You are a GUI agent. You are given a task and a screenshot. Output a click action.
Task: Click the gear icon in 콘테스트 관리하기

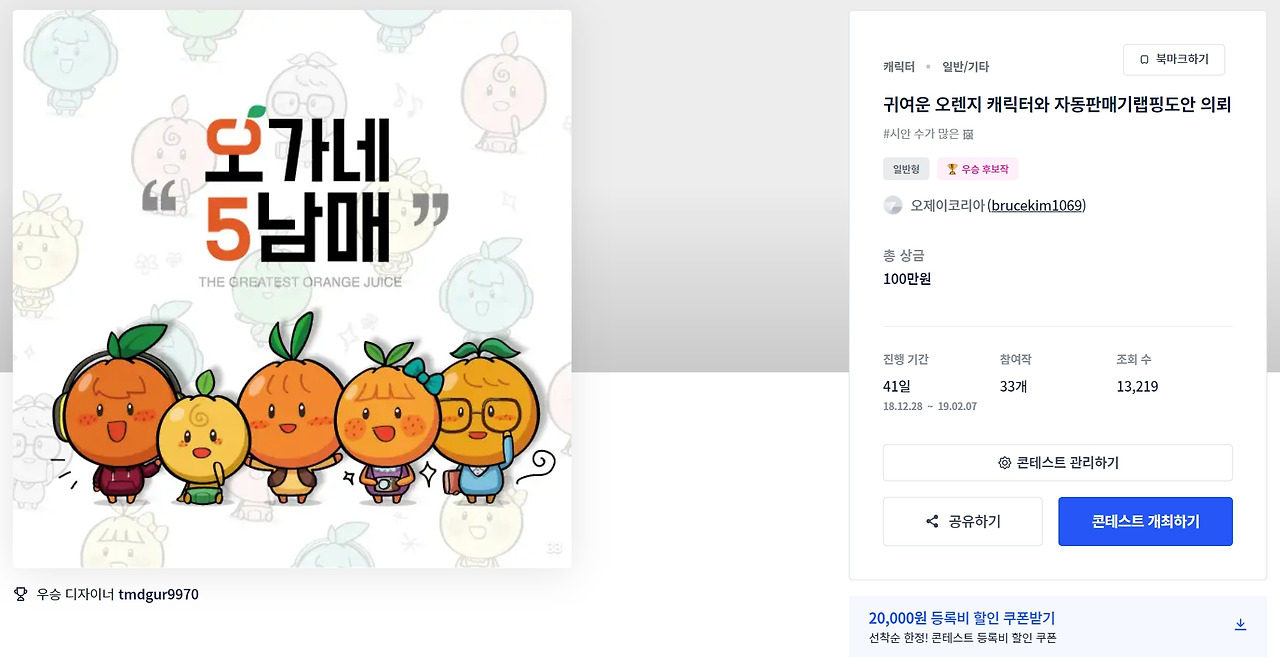click(x=1005, y=463)
